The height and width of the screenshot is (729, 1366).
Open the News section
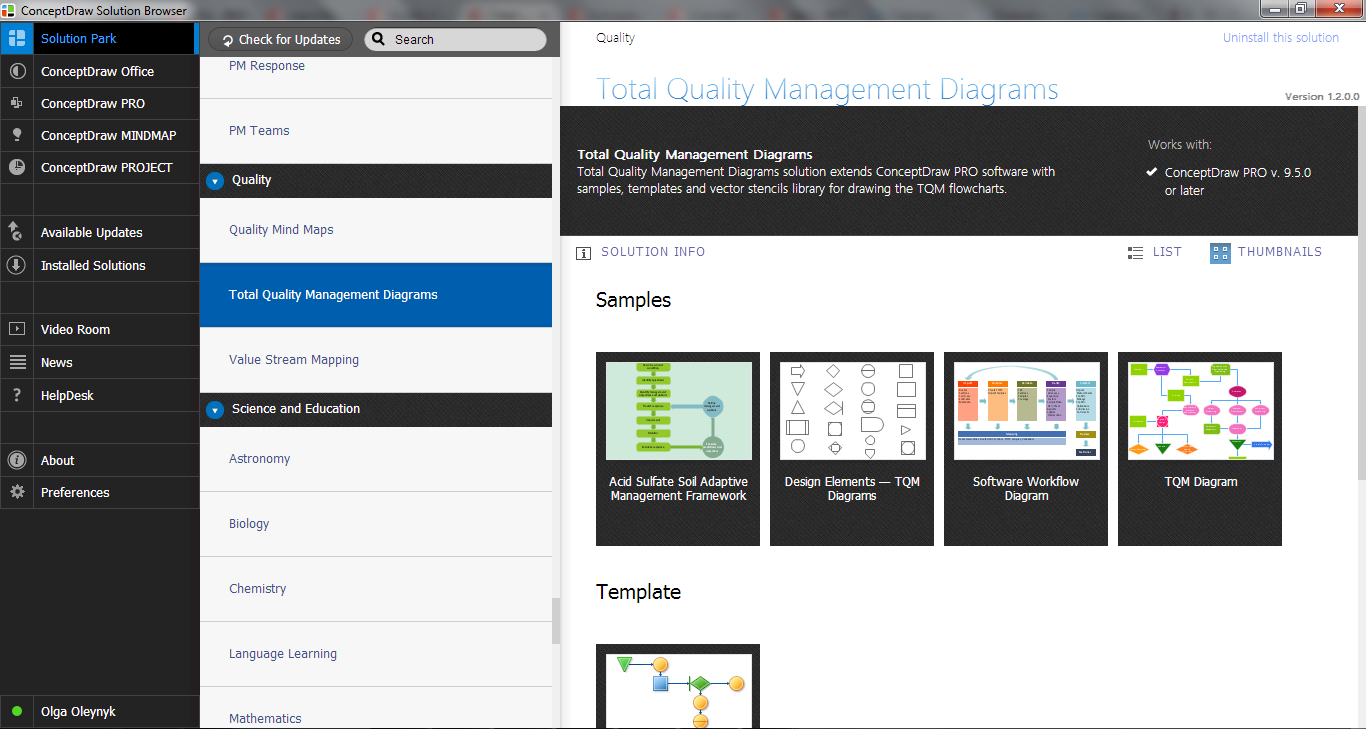(57, 363)
